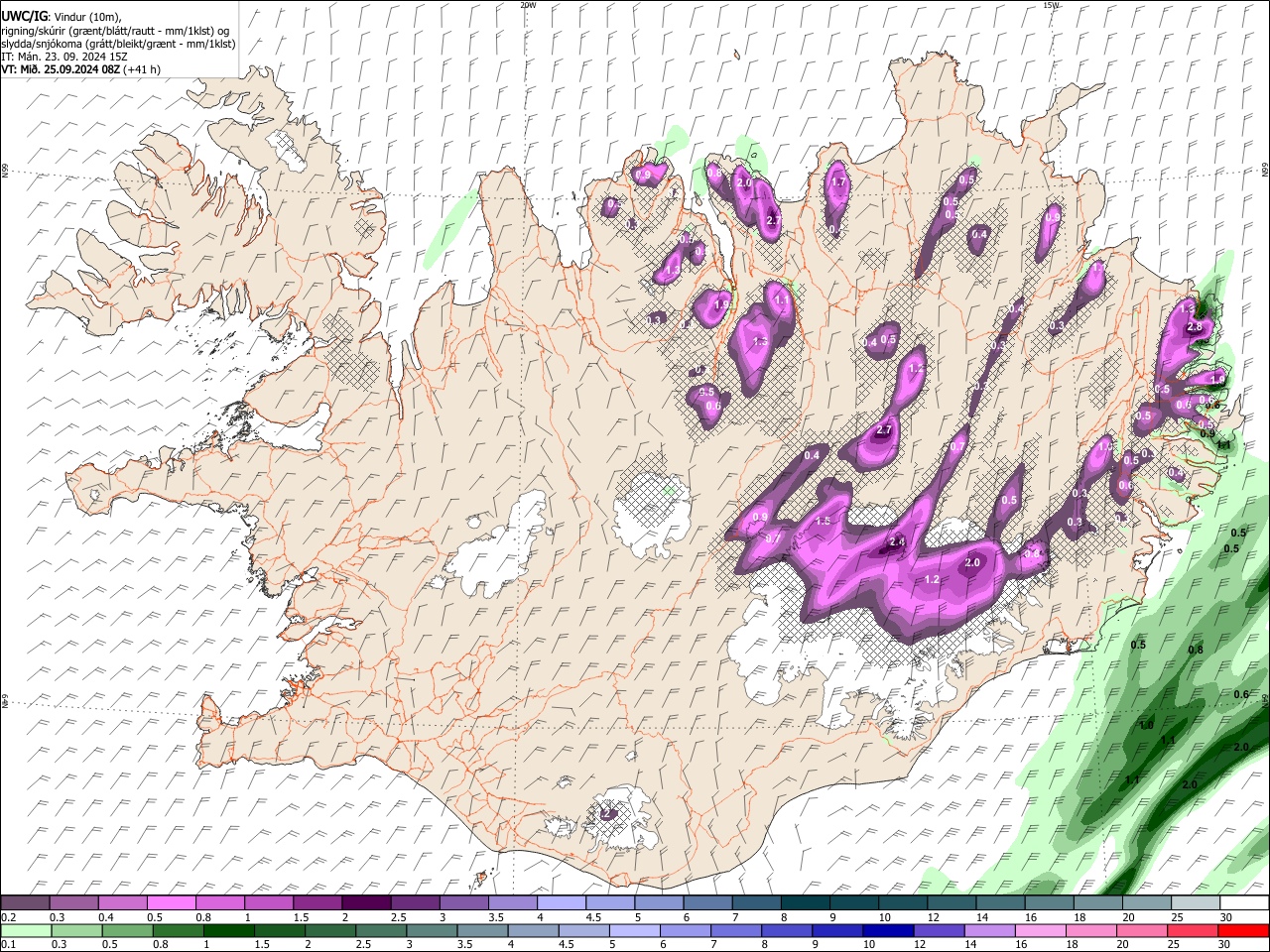This screenshot has height=952, width=1270.
Task: Click the 15W longitude label
Action: click(x=1051, y=5)
